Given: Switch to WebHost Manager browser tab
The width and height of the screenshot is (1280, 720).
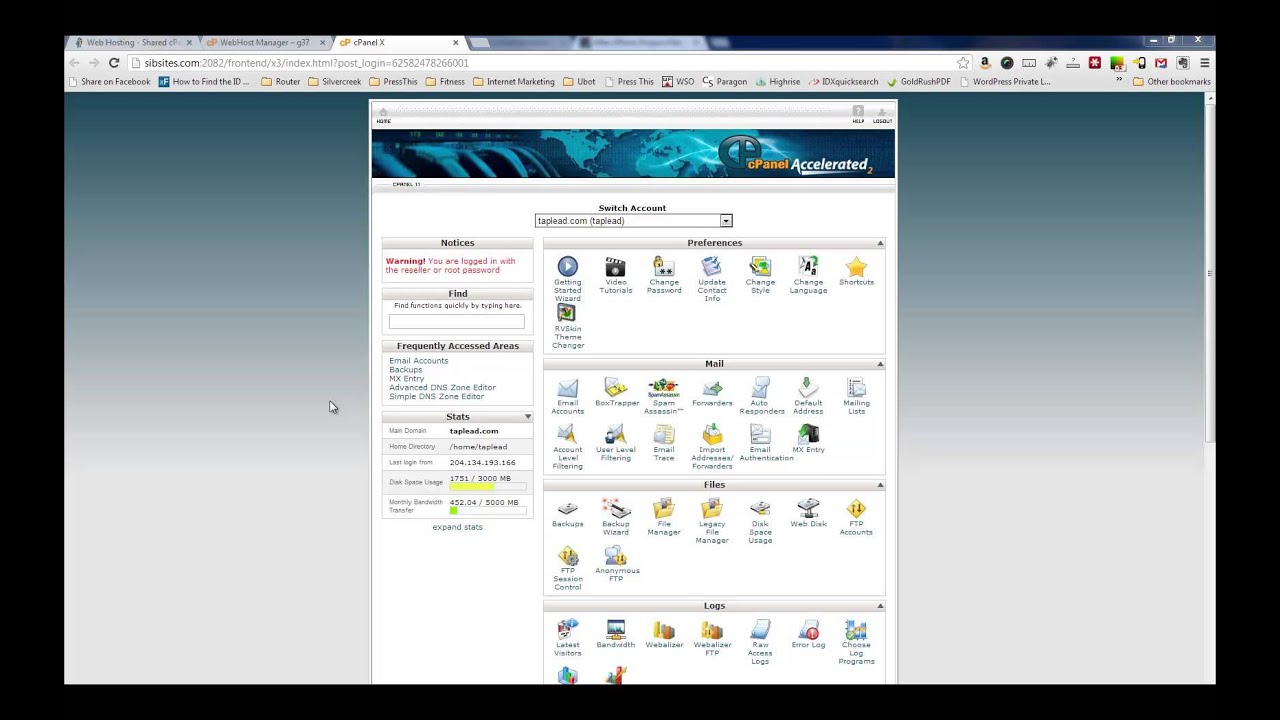Looking at the screenshot, I should (x=264, y=43).
